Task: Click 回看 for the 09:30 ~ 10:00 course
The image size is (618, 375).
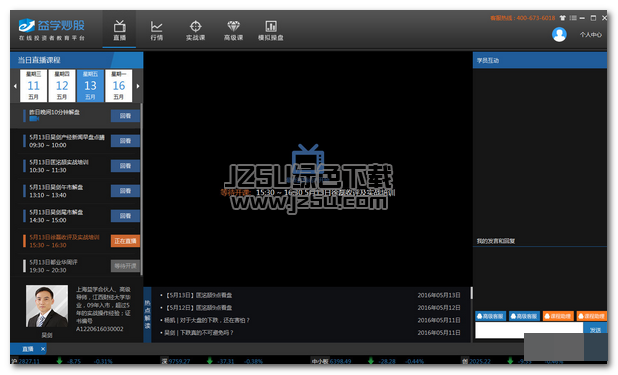Action: (x=125, y=141)
